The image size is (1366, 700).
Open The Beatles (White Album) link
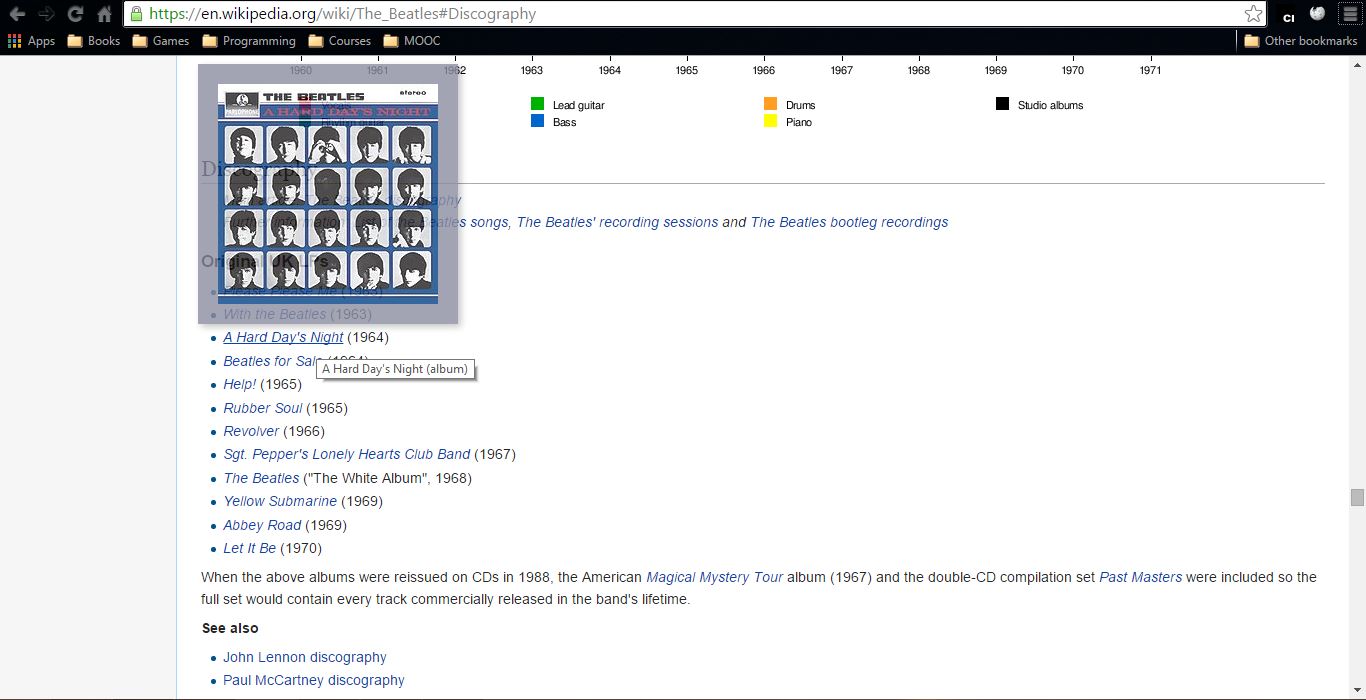pos(261,478)
